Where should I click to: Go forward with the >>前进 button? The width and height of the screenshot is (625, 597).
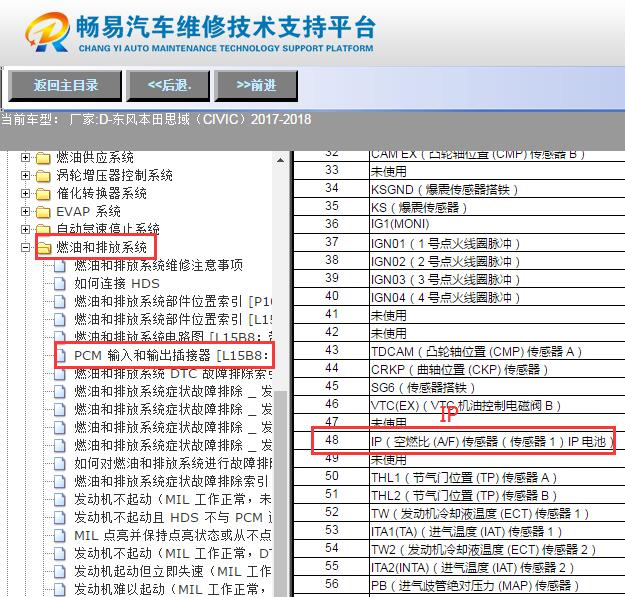tap(256, 85)
